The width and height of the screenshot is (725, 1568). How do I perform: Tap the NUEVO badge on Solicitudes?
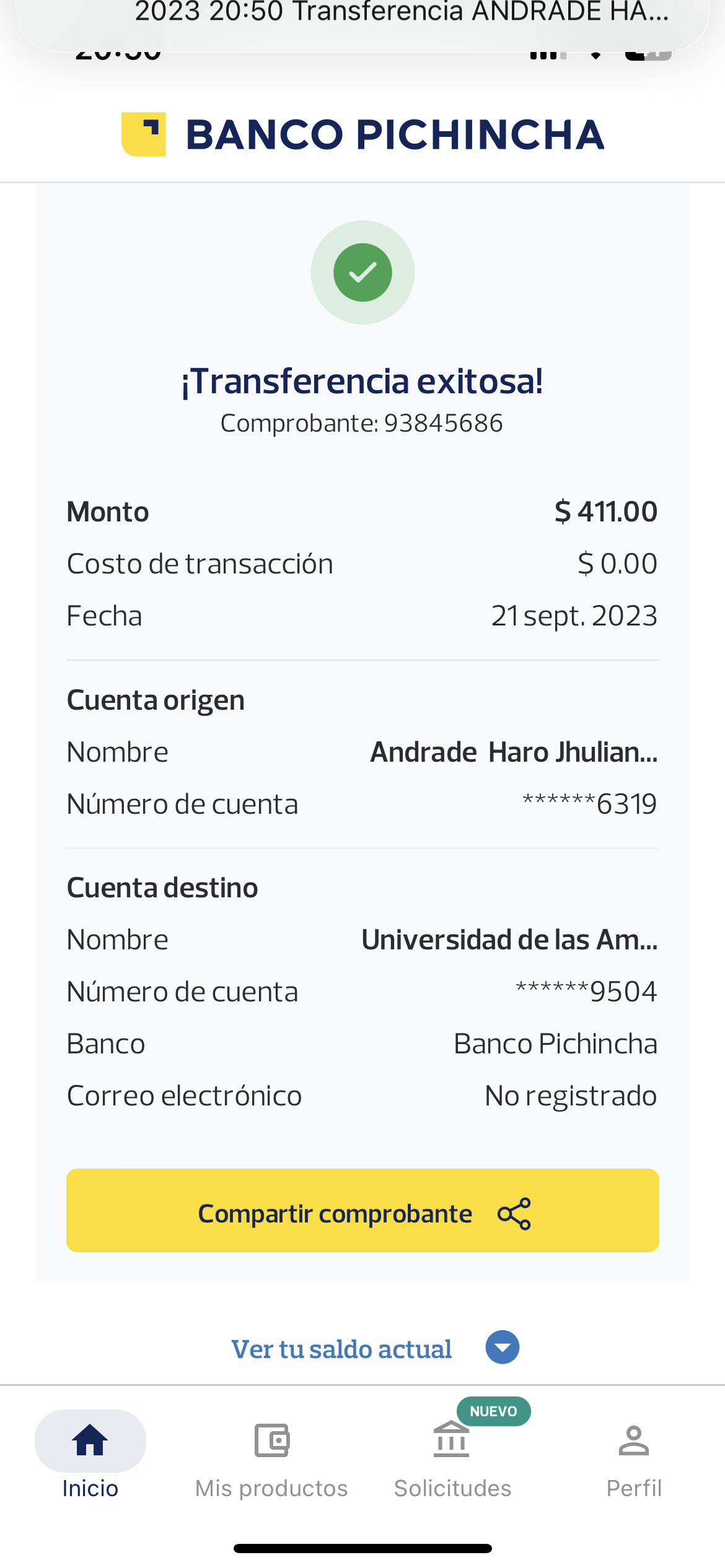(493, 1411)
